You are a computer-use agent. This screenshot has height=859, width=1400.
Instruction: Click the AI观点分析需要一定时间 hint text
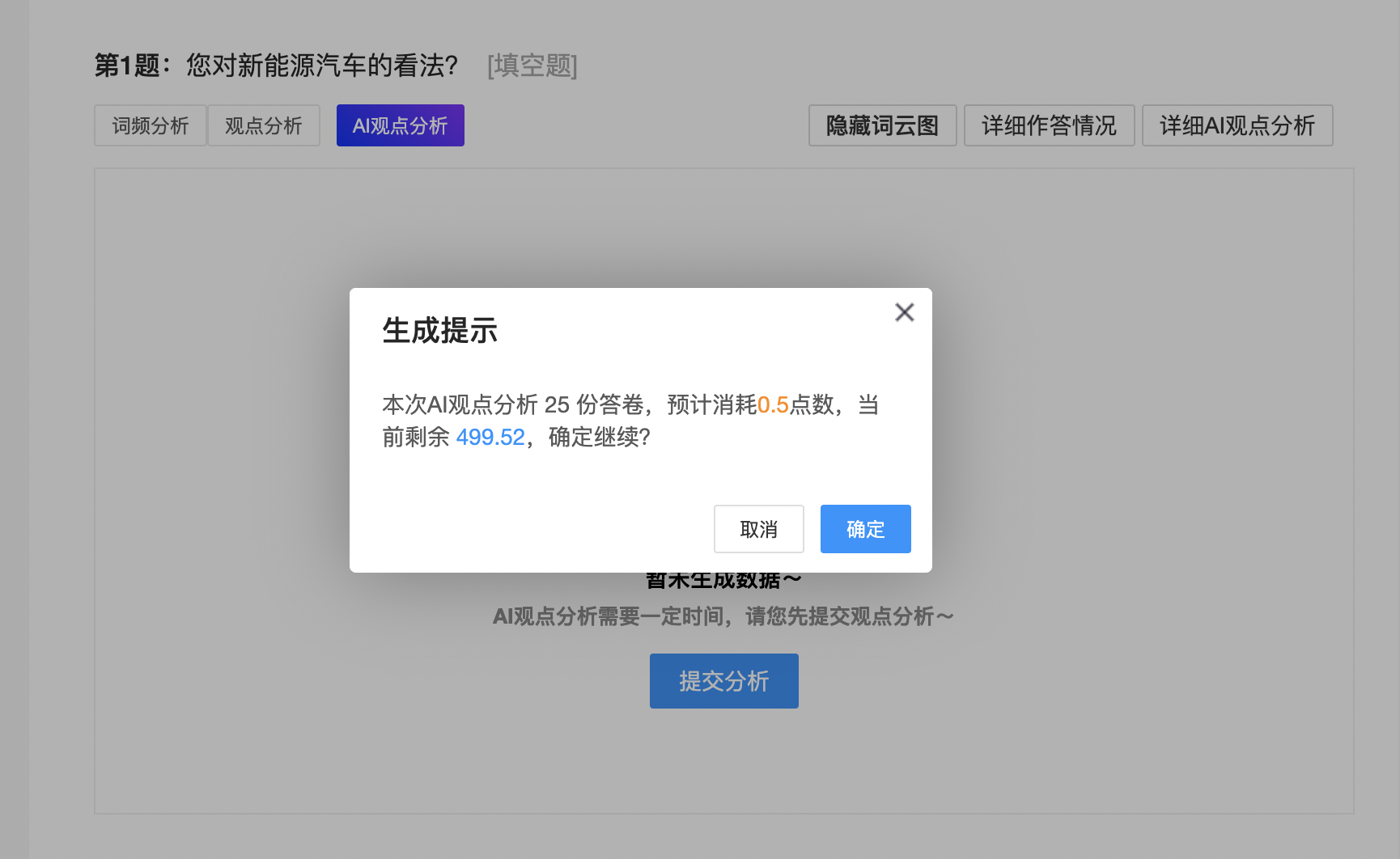723,615
